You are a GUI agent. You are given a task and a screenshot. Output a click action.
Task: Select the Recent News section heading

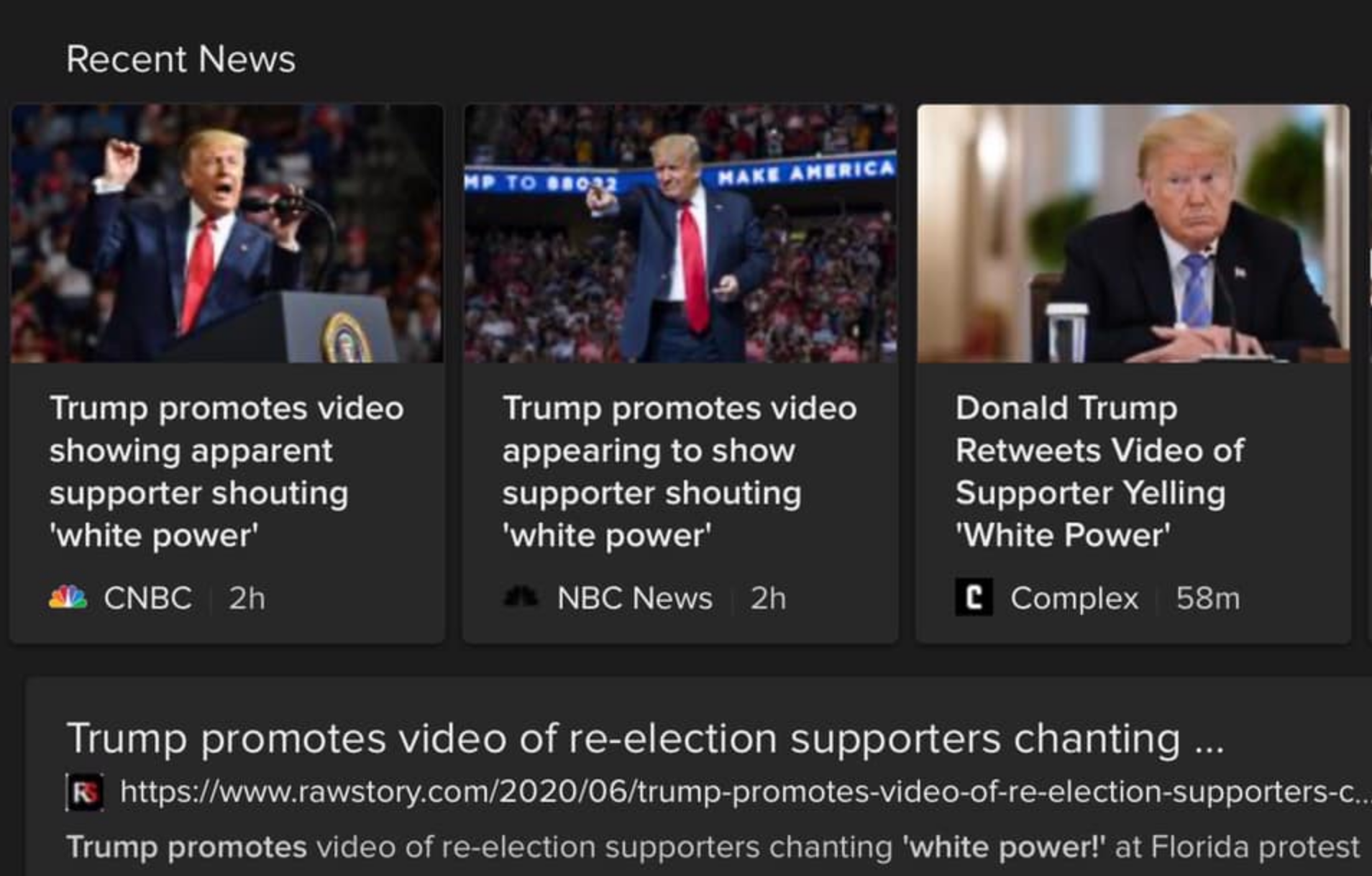[180, 58]
